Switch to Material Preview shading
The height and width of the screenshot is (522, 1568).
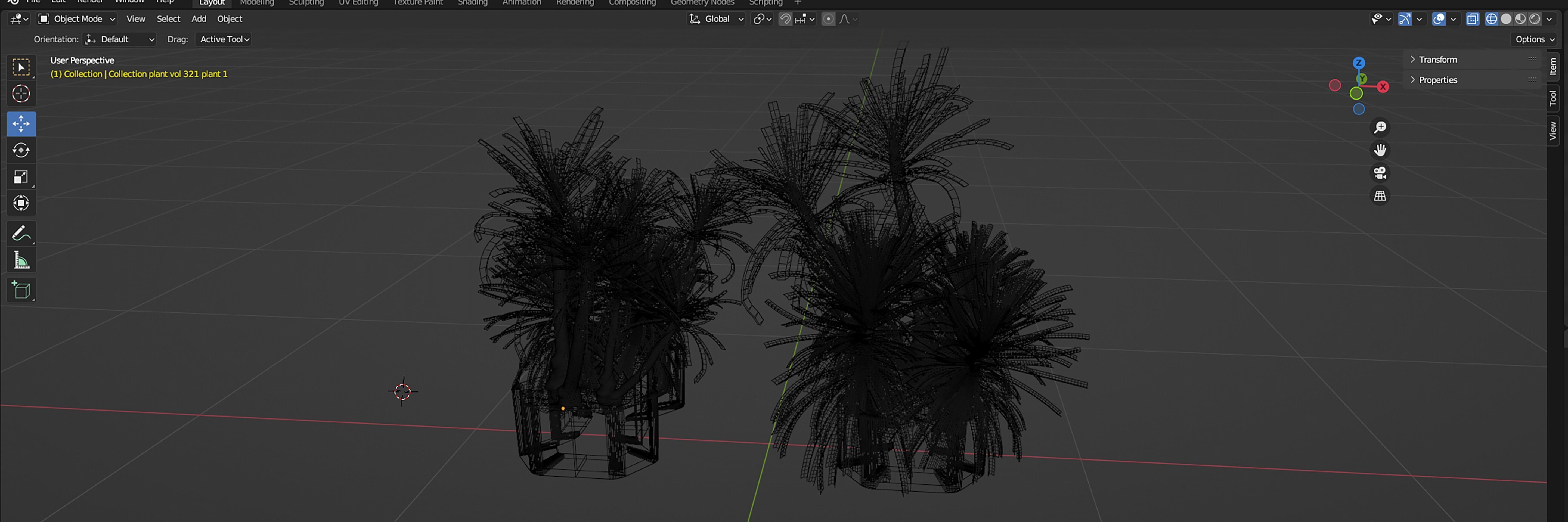tap(1520, 19)
